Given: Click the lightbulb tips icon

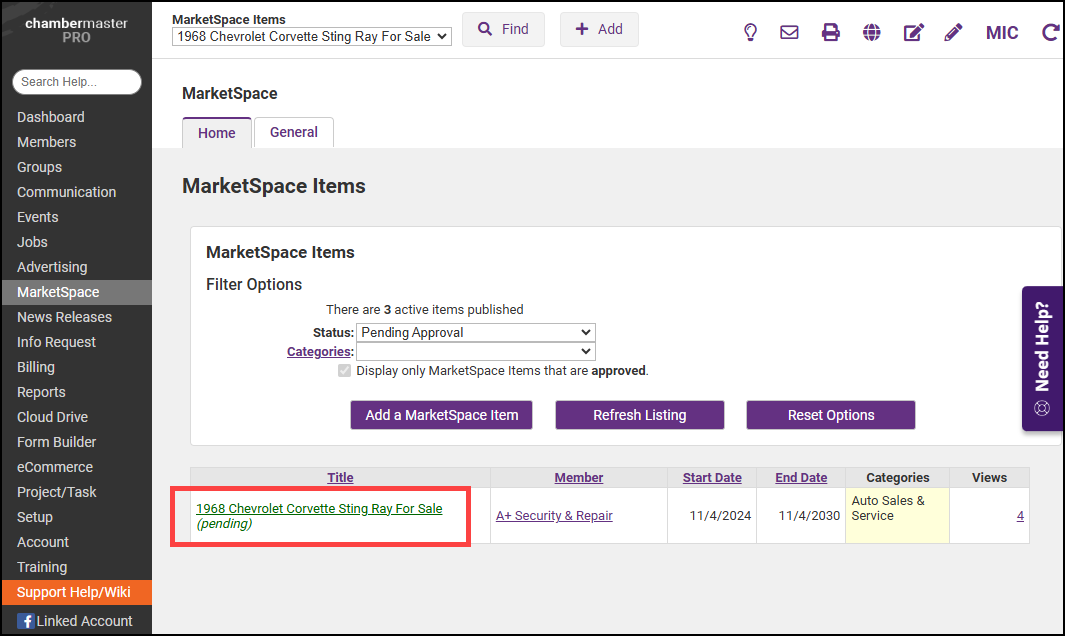Looking at the screenshot, I should click(750, 32).
